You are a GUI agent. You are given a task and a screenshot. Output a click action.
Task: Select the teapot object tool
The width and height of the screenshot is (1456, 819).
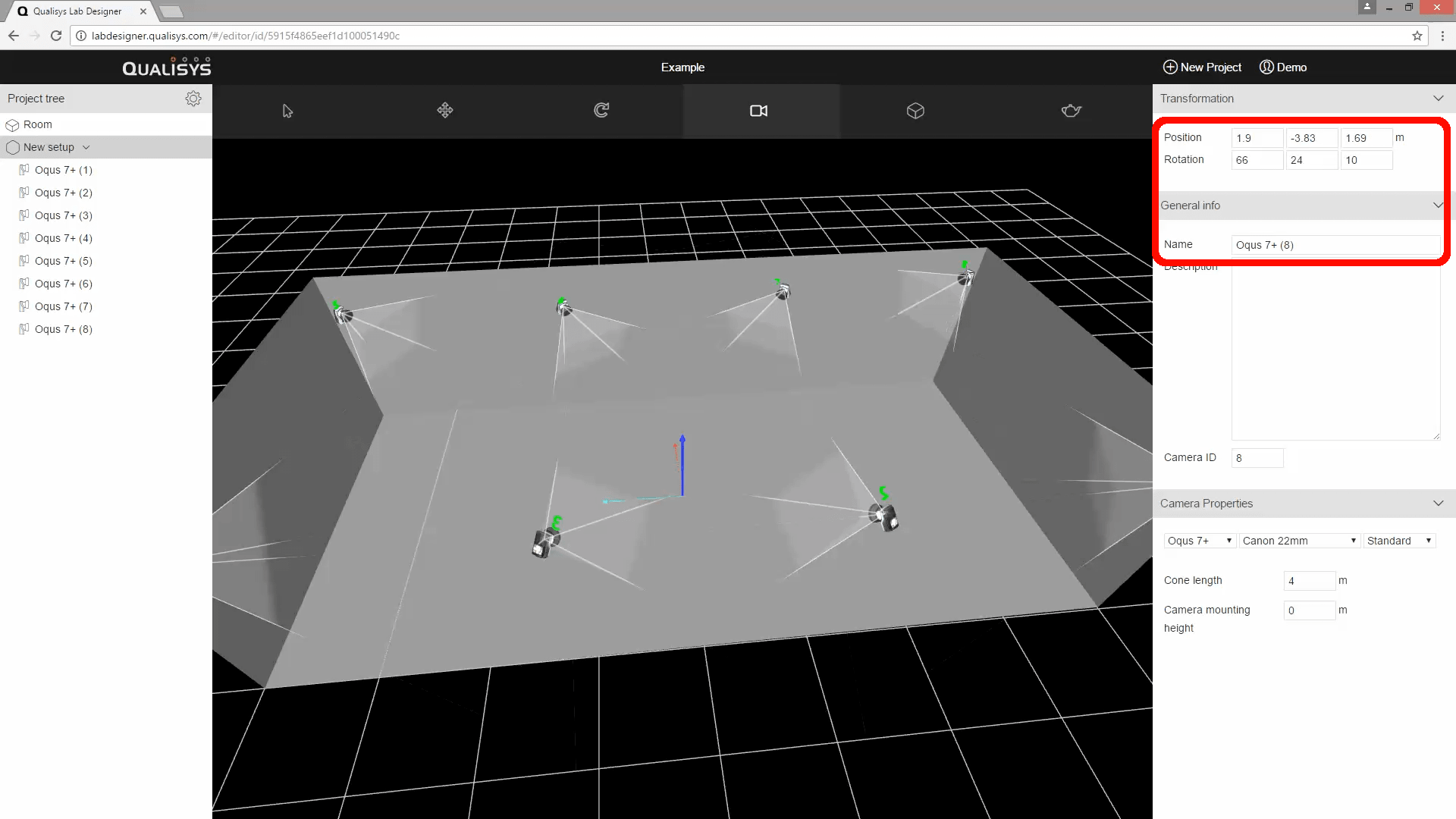pos(1071,111)
